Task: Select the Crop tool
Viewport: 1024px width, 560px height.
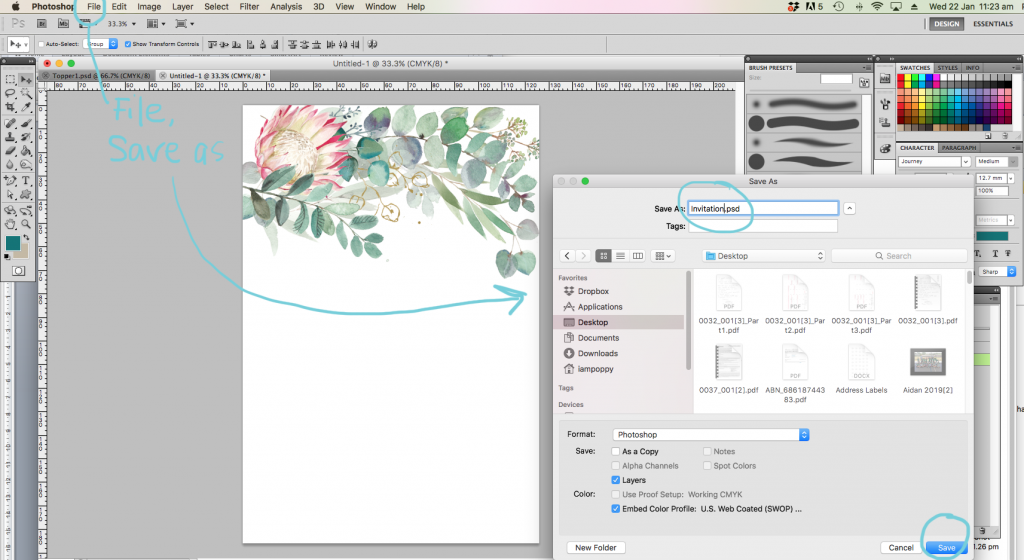Action: pyautogui.click(x=9, y=107)
